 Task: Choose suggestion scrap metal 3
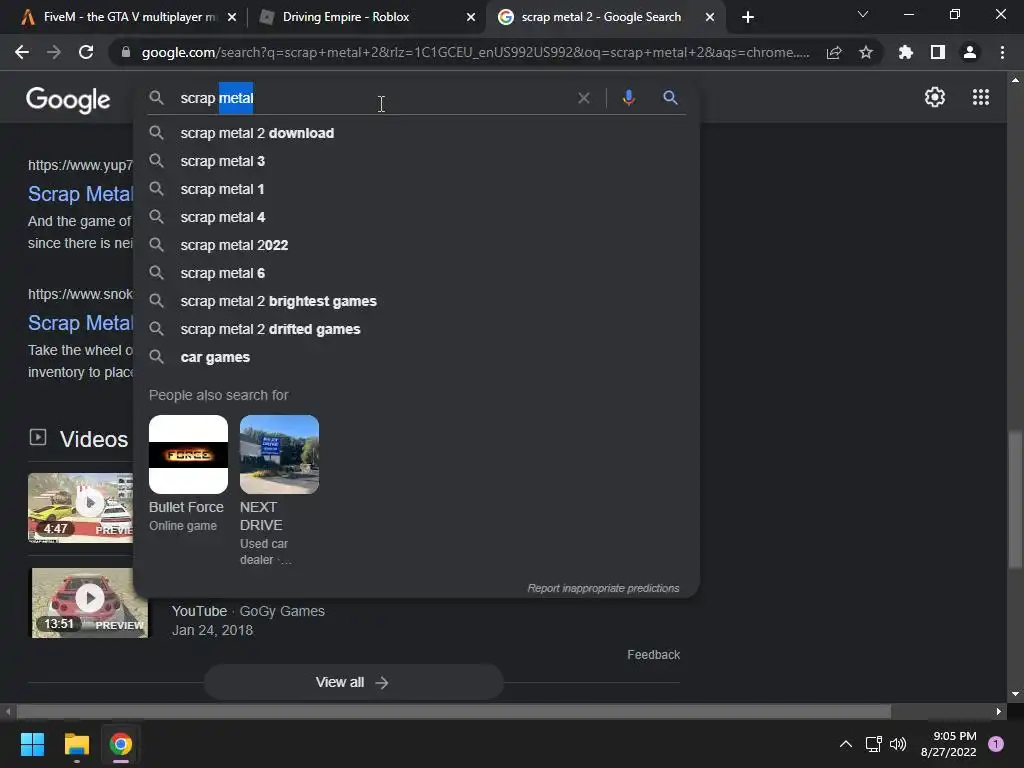[x=417, y=161]
